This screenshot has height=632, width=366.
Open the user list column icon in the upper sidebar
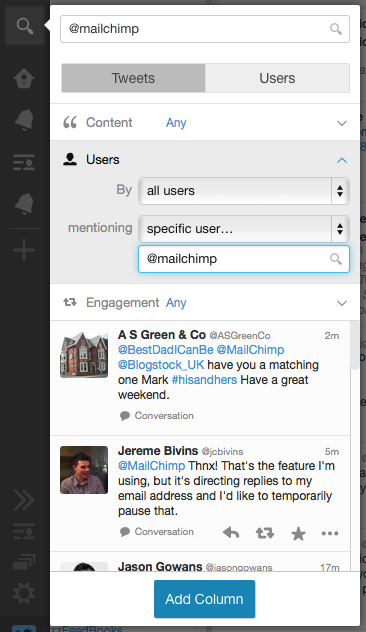pos(24,162)
